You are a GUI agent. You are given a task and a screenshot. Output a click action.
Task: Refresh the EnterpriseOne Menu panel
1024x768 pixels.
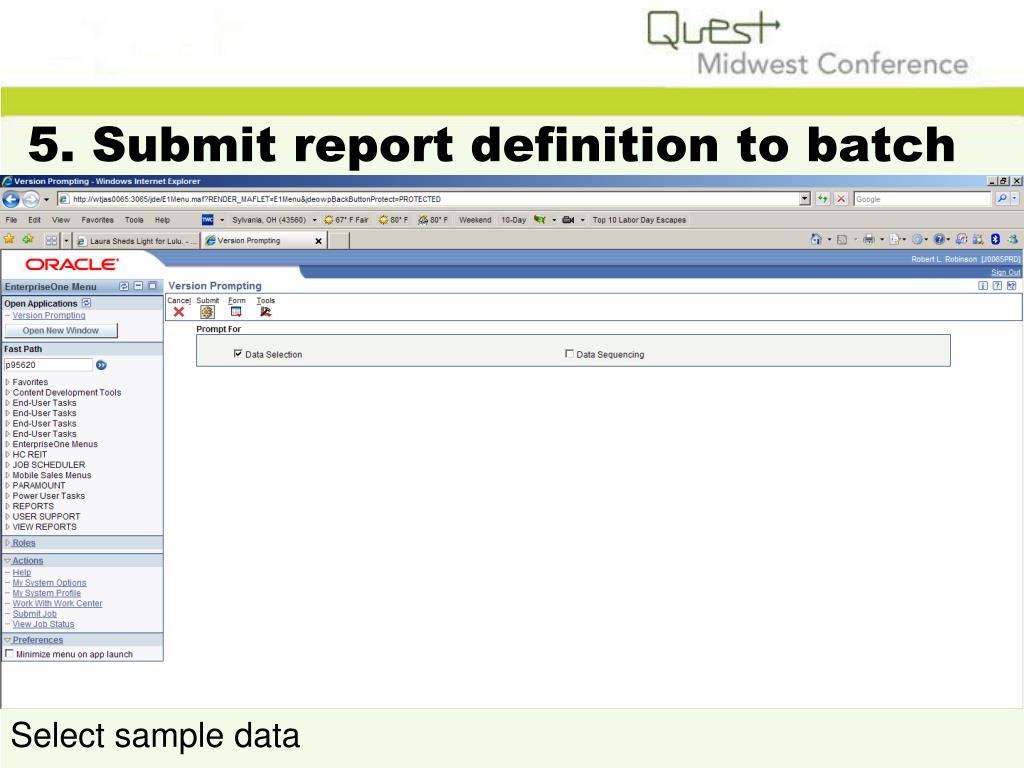click(124, 286)
